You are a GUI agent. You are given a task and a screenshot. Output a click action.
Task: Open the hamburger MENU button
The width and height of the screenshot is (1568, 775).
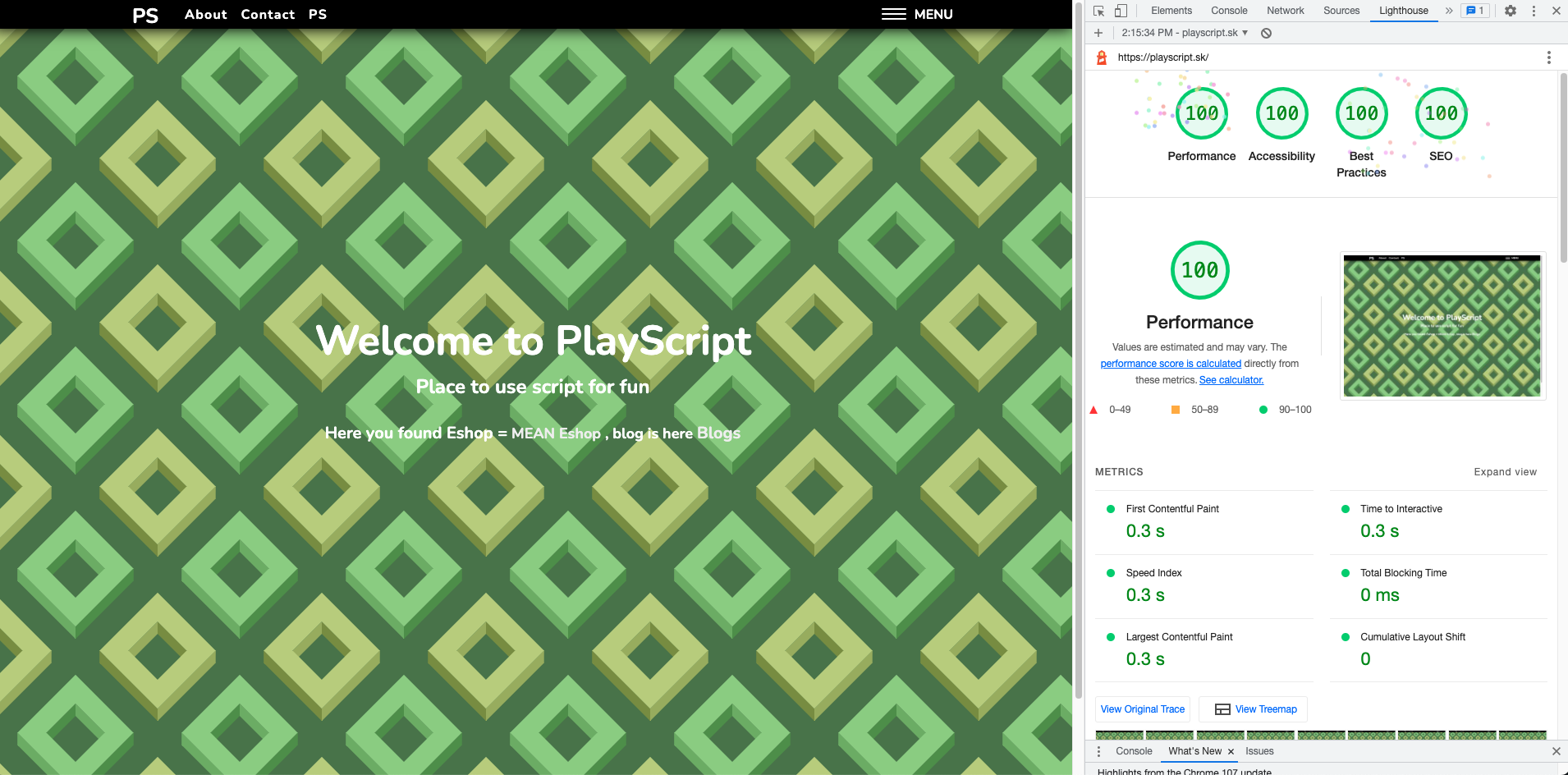tap(917, 14)
